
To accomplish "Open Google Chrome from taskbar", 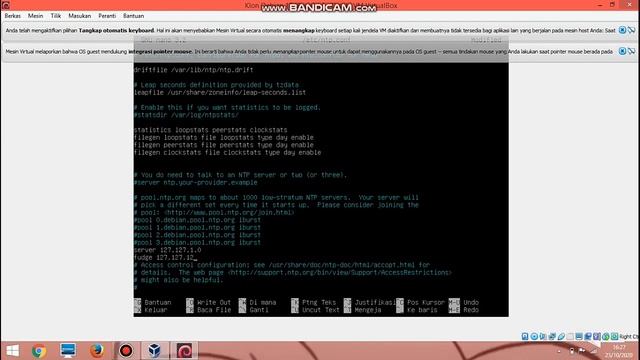I will pos(39,351).
